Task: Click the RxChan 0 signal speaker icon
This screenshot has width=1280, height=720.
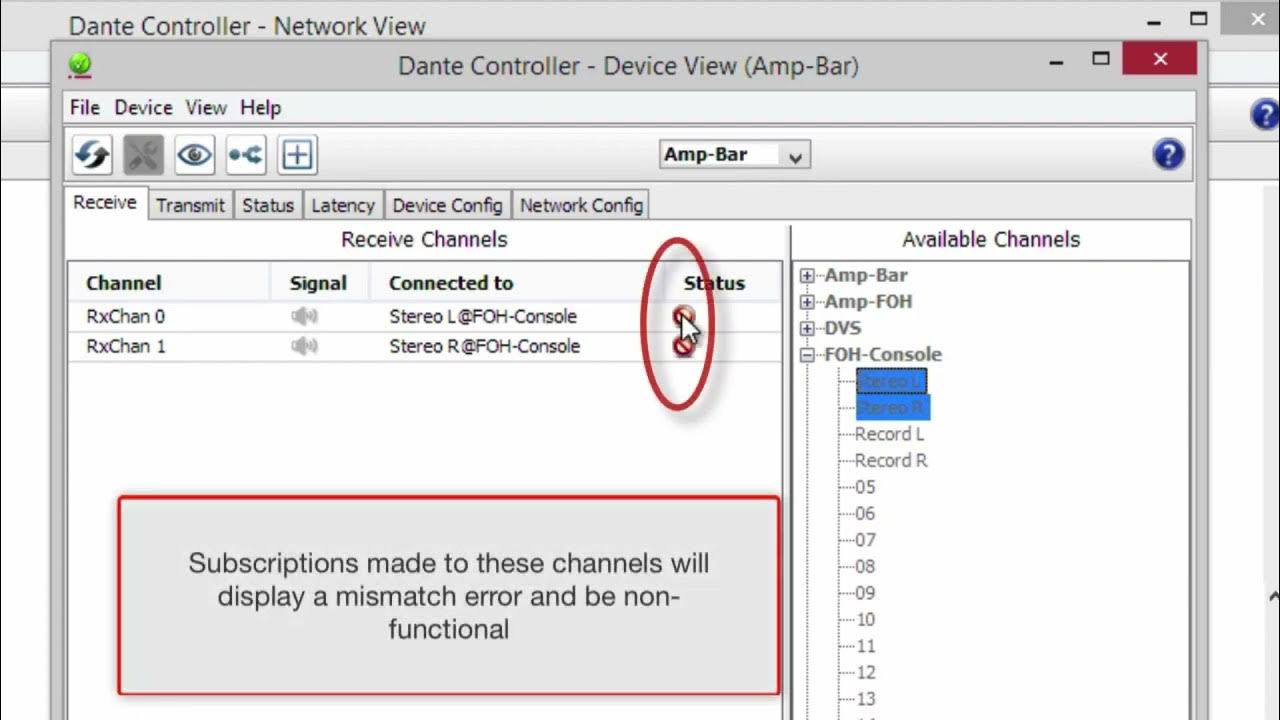Action: click(304, 316)
